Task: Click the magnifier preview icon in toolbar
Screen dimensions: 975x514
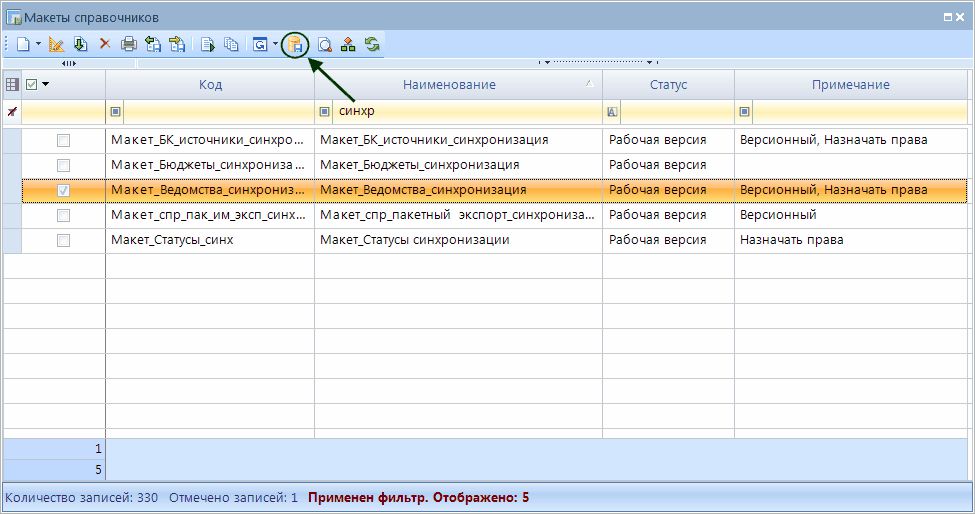Action: click(x=324, y=44)
